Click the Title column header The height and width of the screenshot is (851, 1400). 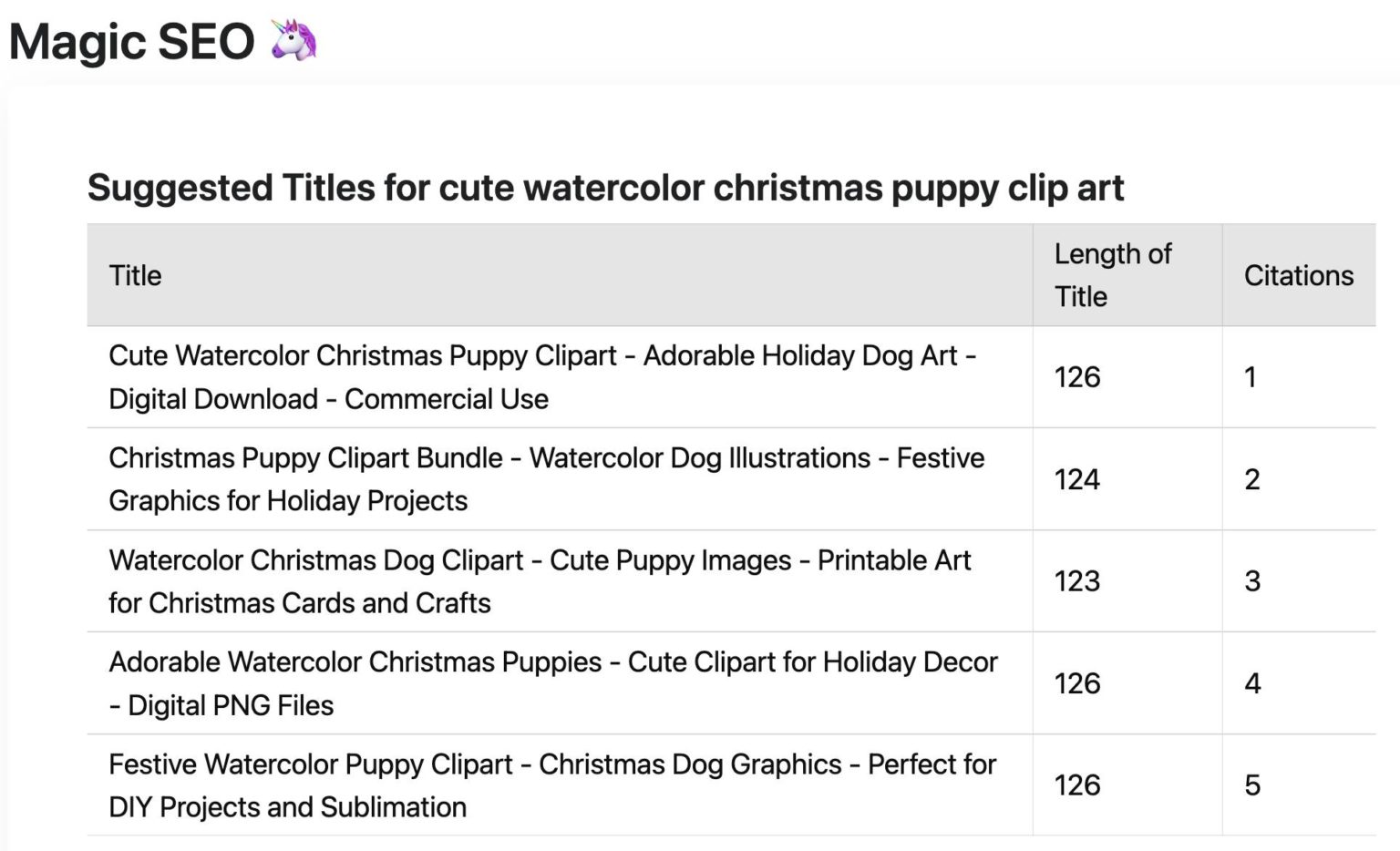click(135, 275)
